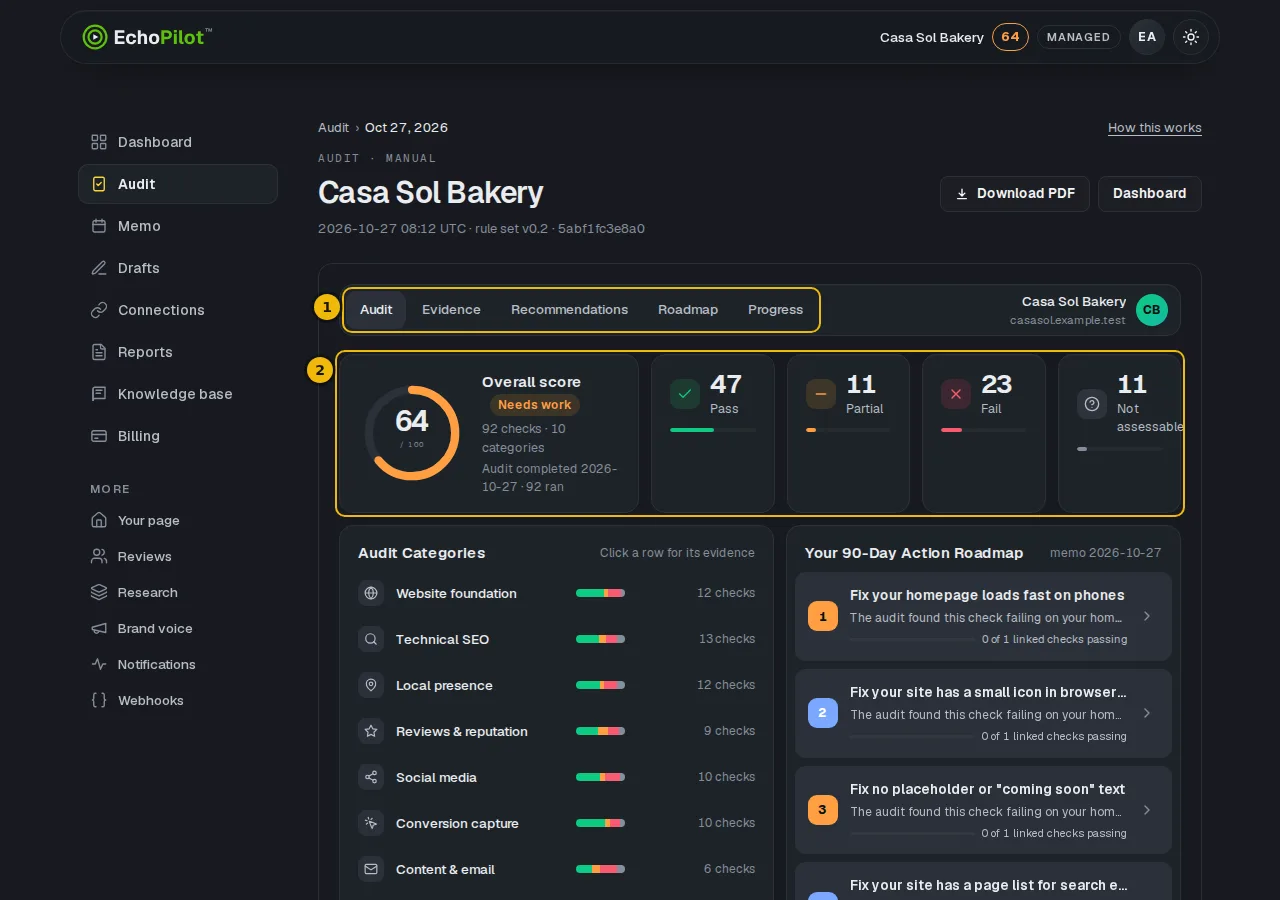Click the Website foundation globe icon
The image size is (1280, 900).
[371, 593]
